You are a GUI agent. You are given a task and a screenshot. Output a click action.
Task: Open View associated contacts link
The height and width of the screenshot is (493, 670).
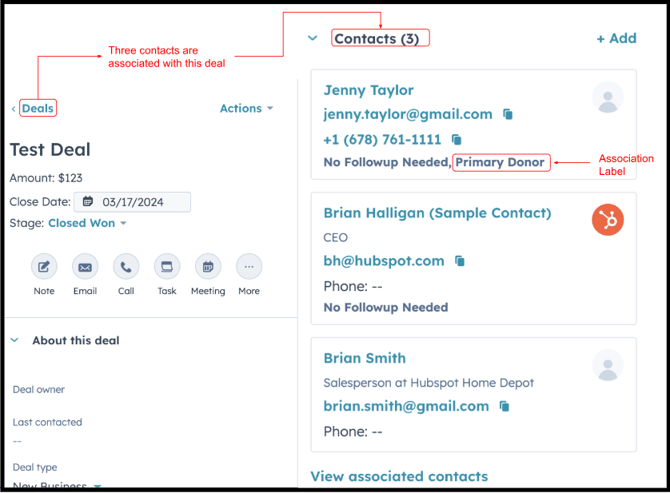(x=399, y=476)
